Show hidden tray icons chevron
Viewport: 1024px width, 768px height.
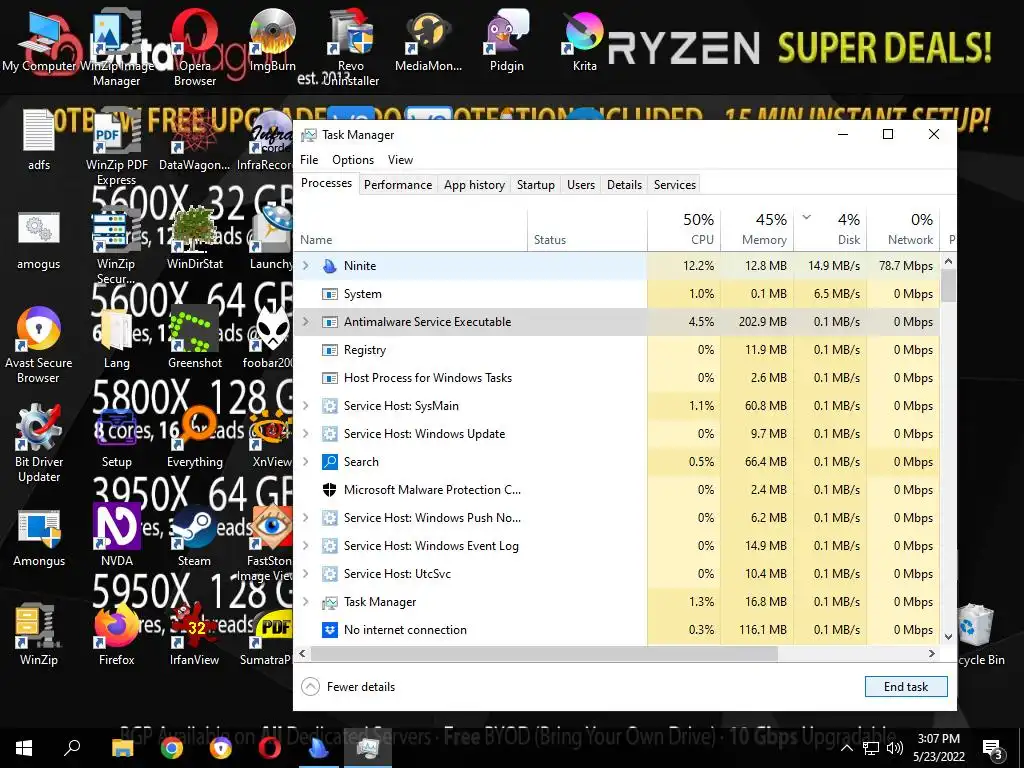(x=846, y=748)
